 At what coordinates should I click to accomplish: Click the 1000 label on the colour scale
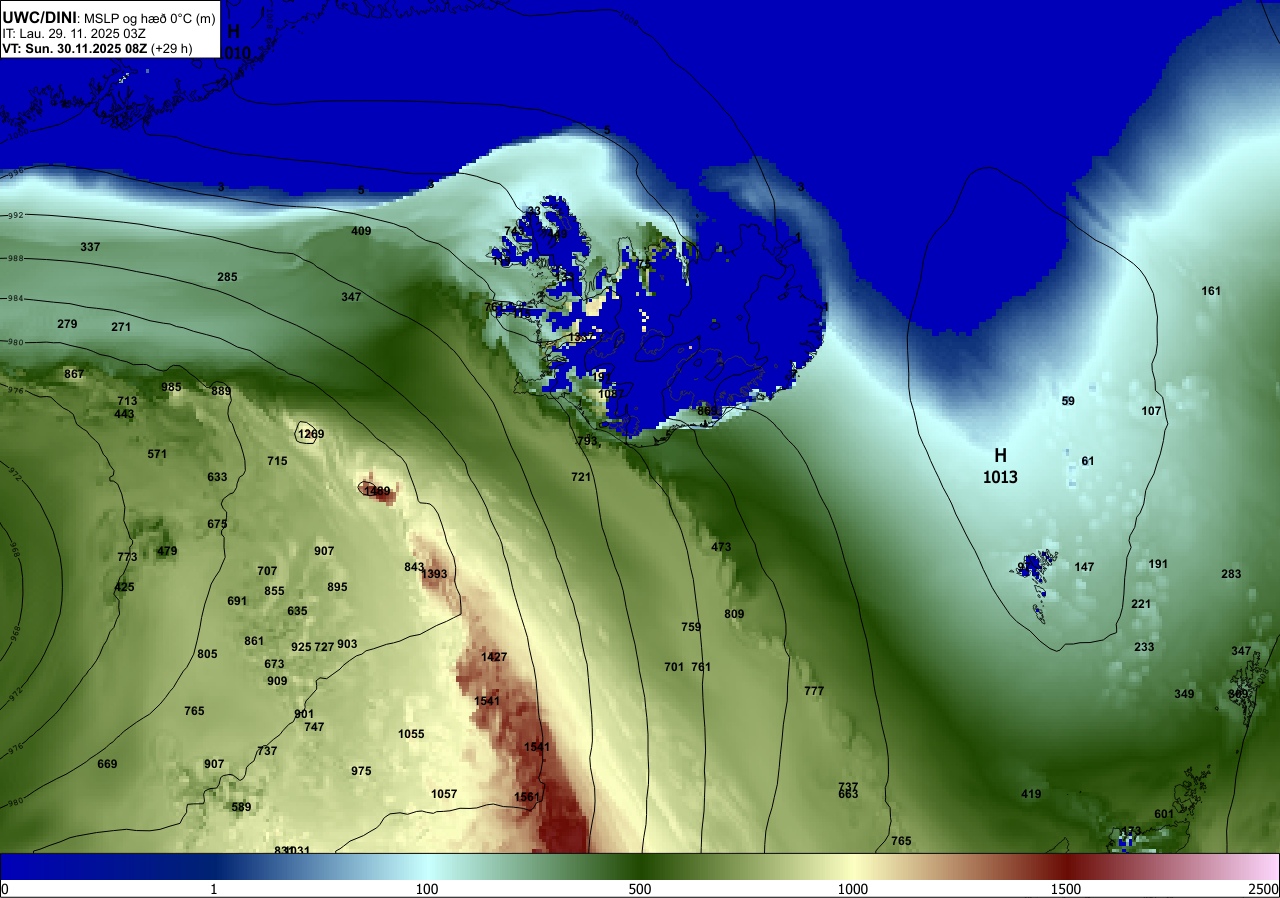[x=853, y=889]
